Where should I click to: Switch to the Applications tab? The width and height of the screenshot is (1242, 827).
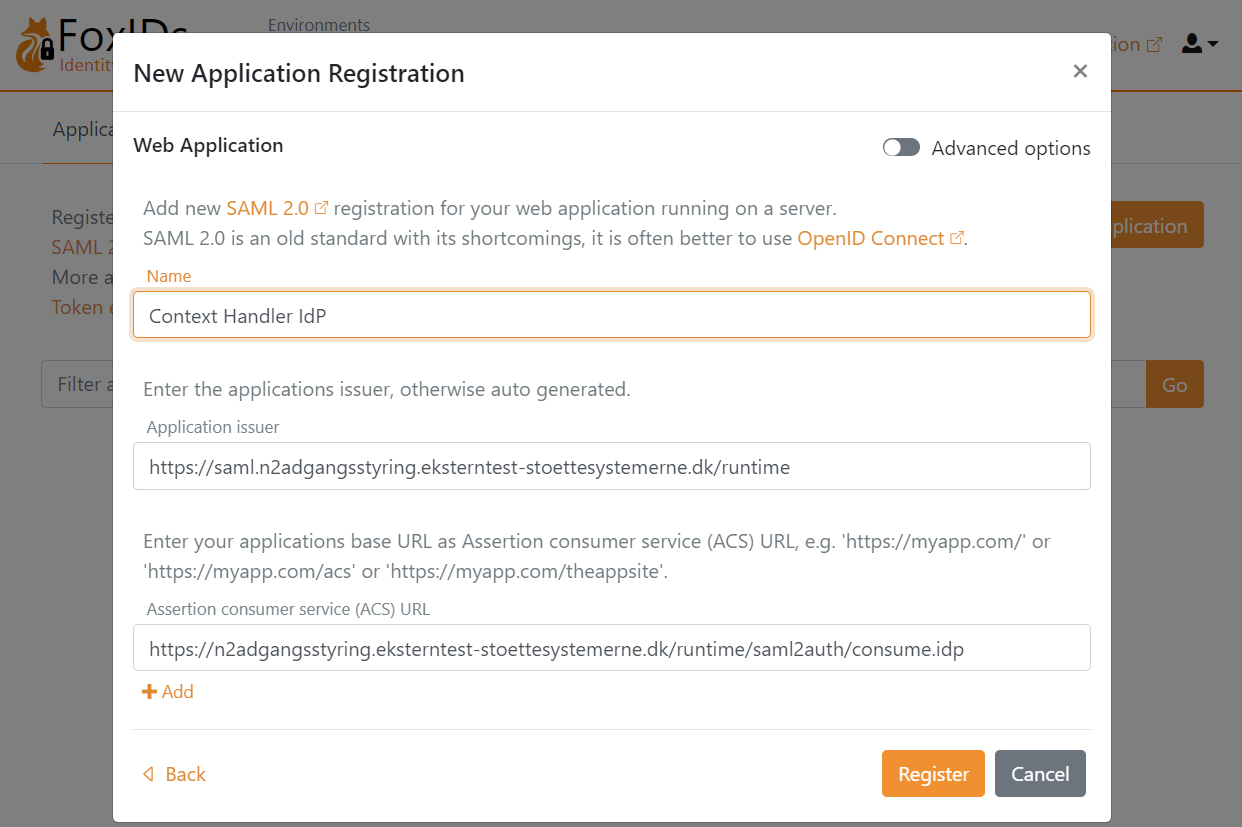tap(84, 128)
